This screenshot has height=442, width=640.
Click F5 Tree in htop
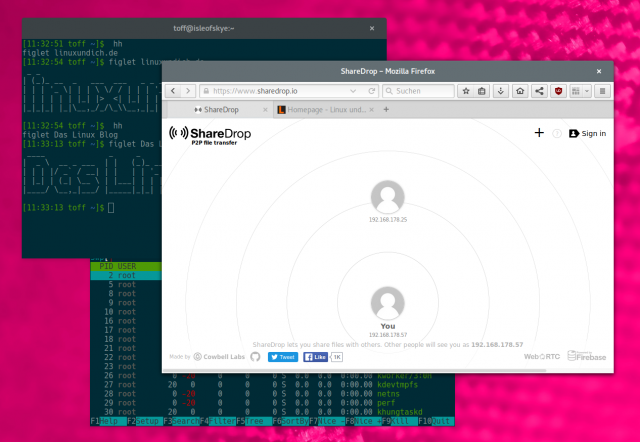click(x=254, y=421)
